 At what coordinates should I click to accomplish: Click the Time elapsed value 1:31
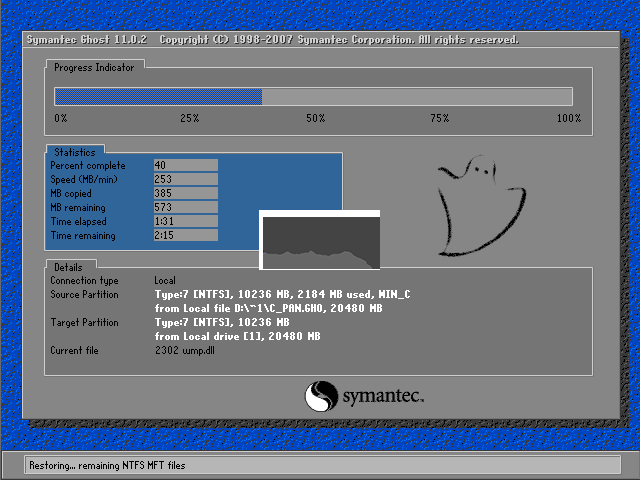pyautogui.click(x=186, y=221)
